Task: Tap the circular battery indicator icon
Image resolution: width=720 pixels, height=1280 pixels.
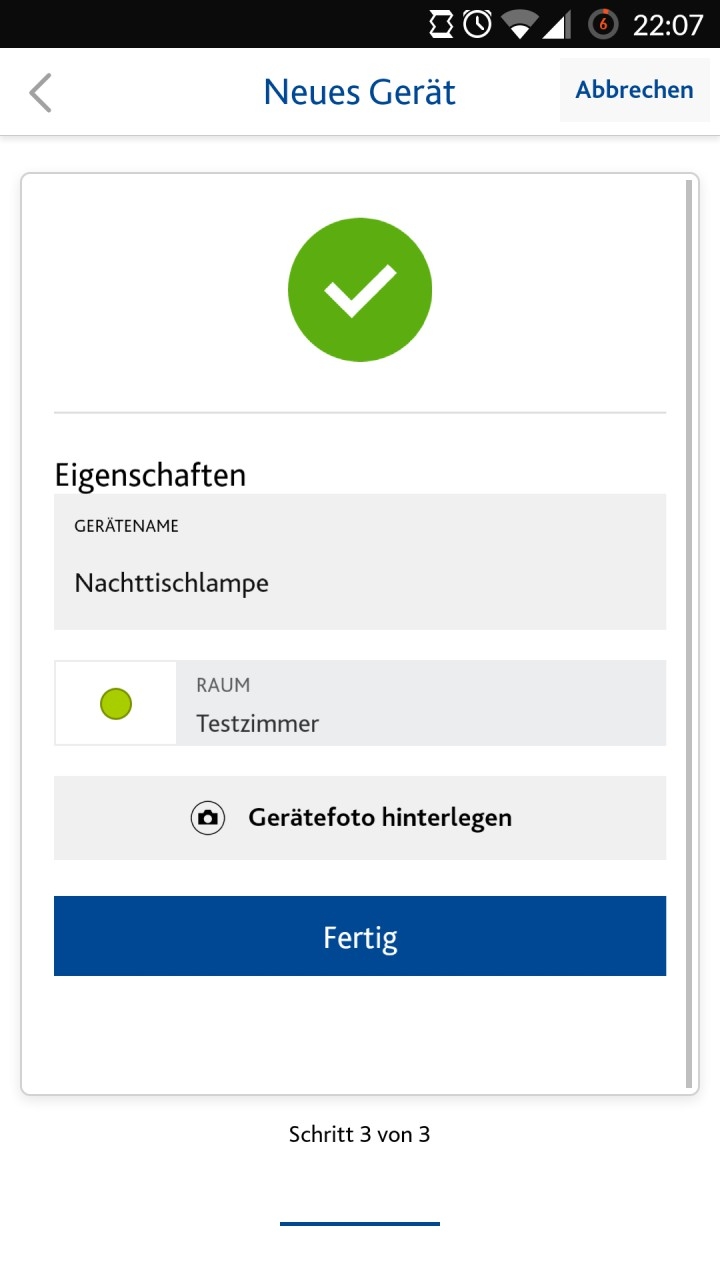Action: click(x=603, y=24)
